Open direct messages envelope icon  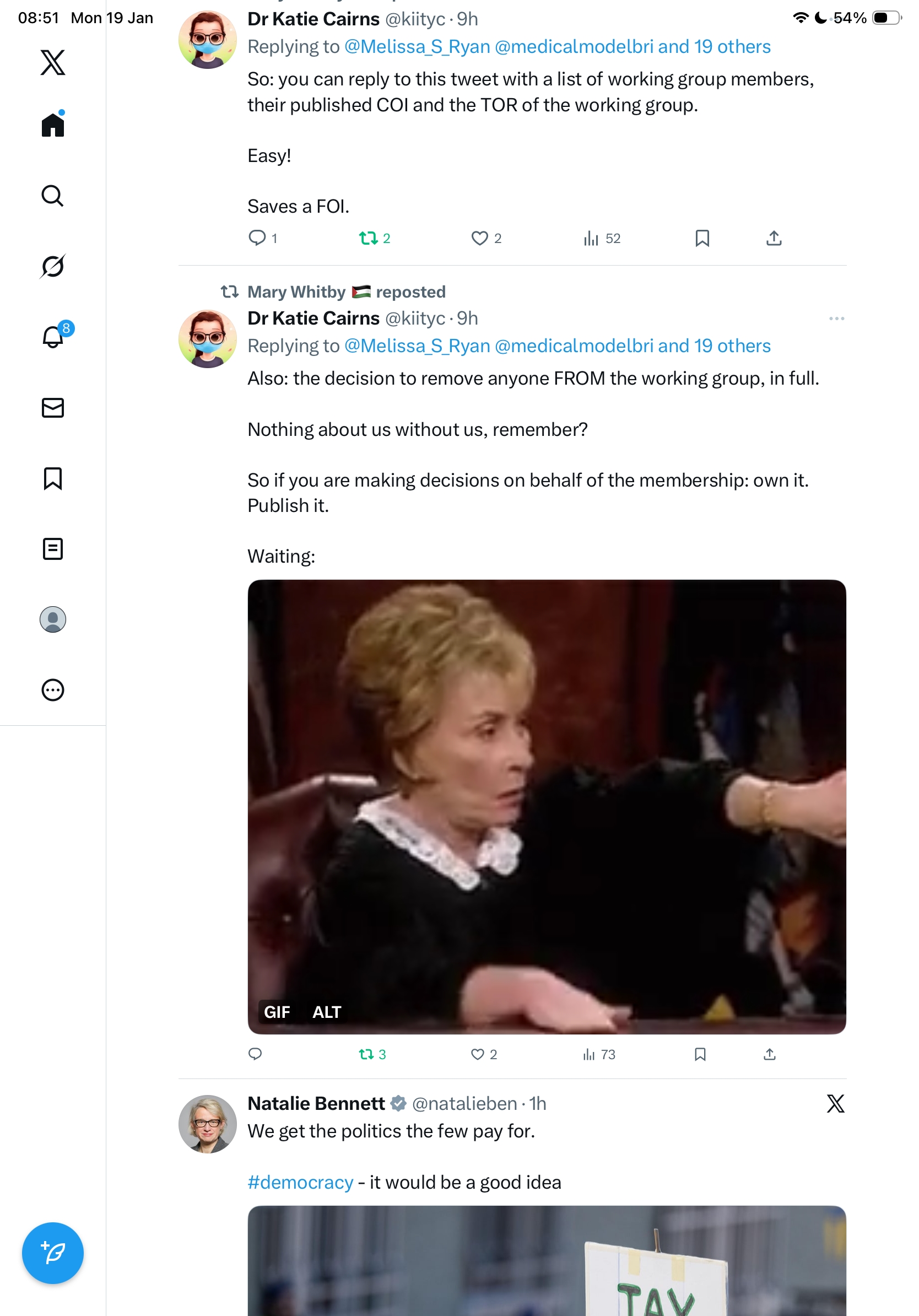[53, 407]
